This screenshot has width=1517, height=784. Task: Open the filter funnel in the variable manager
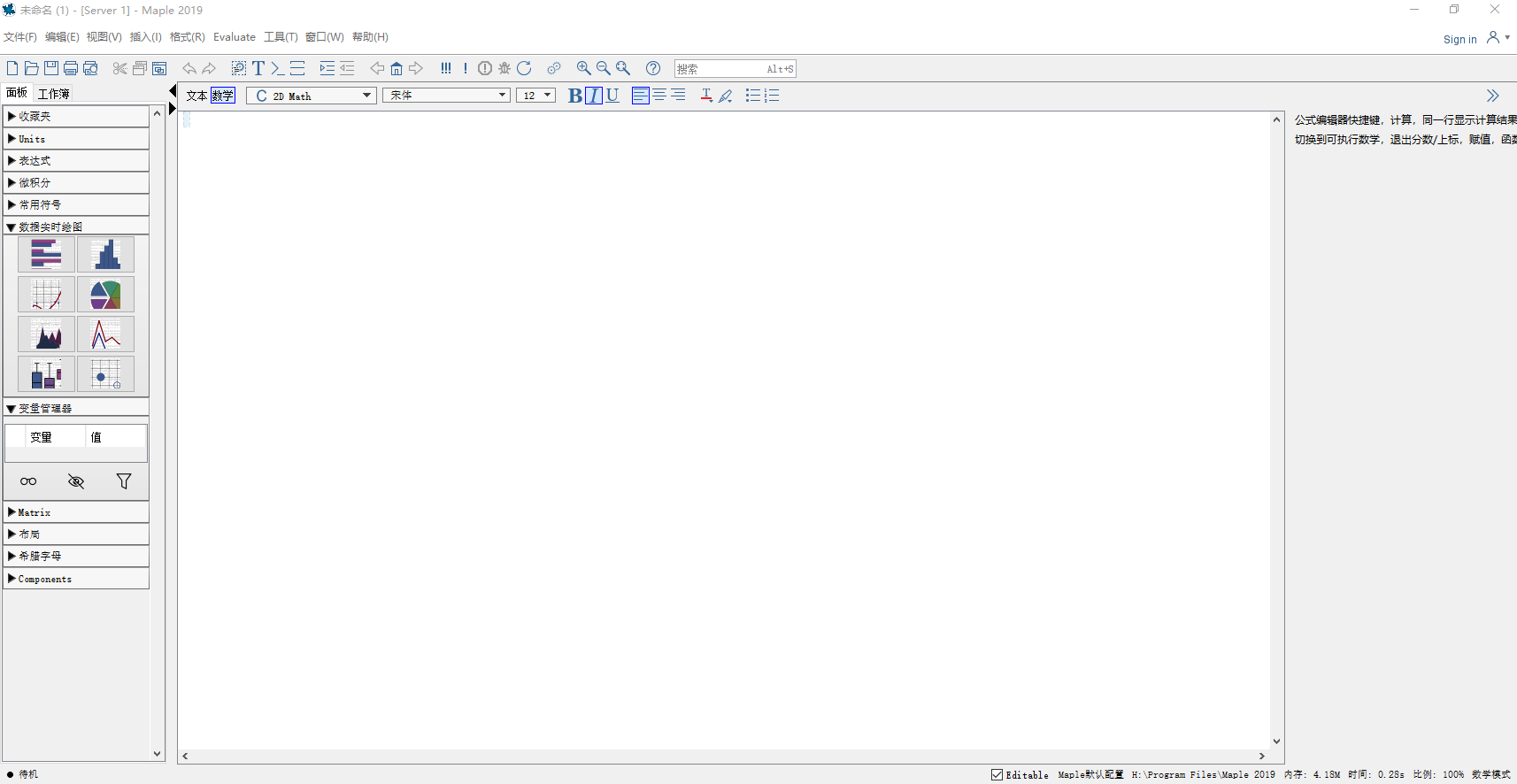click(124, 481)
